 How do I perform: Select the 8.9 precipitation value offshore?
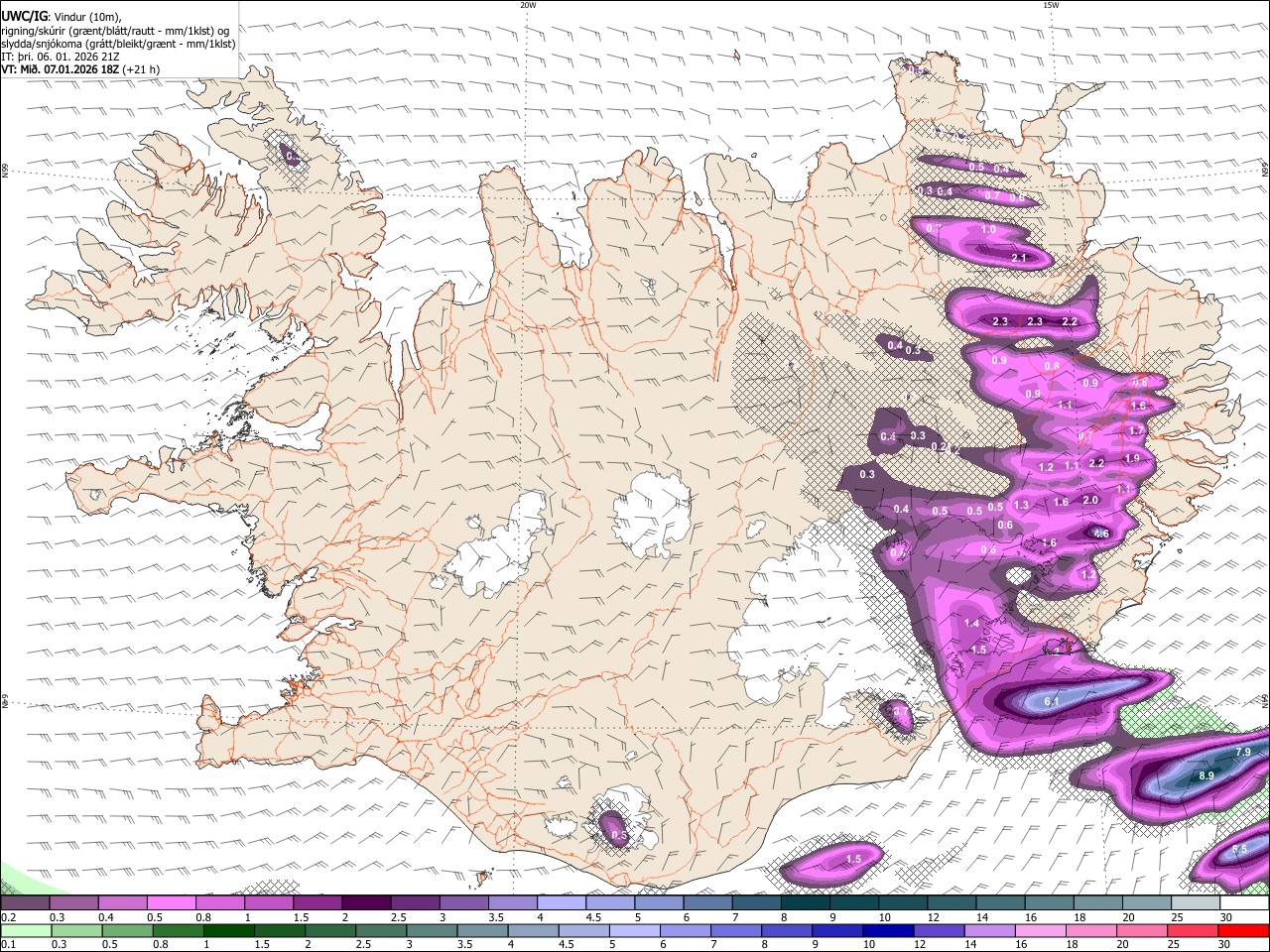(1206, 774)
